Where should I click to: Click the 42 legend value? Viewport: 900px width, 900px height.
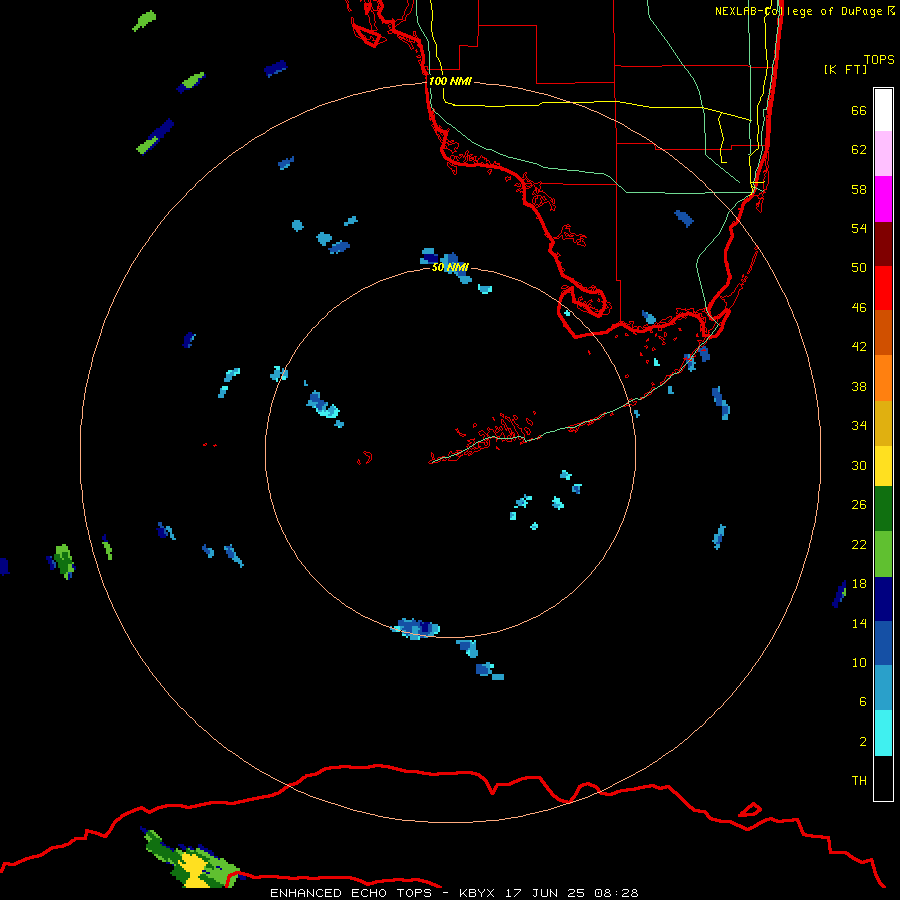pos(859,346)
